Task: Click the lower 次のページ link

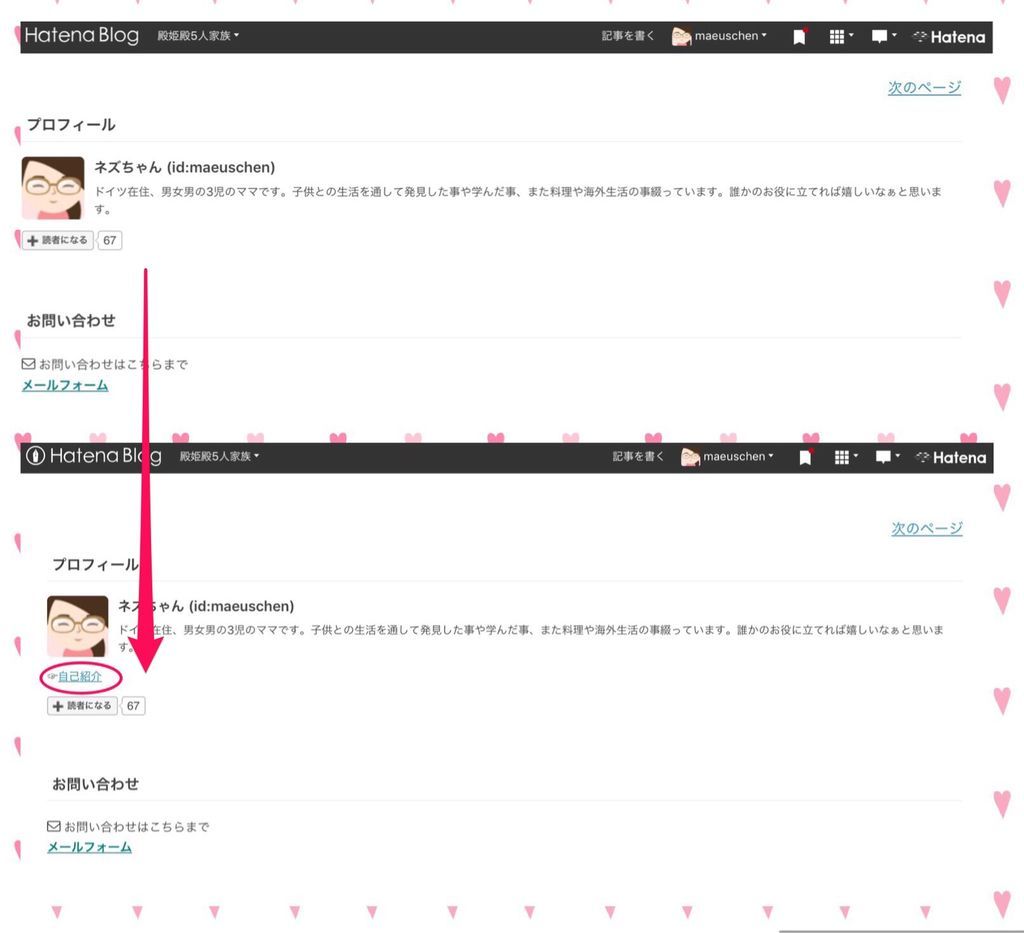Action: coord(927,528)
